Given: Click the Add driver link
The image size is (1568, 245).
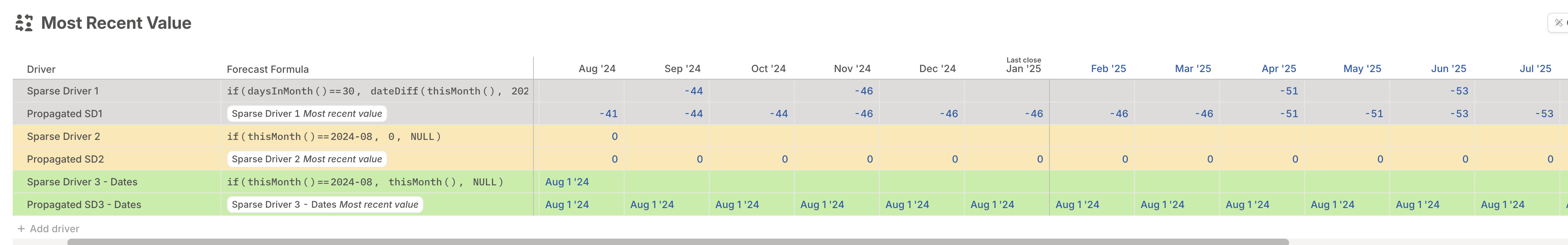Looking at the screenshot, I should (54, 229).
